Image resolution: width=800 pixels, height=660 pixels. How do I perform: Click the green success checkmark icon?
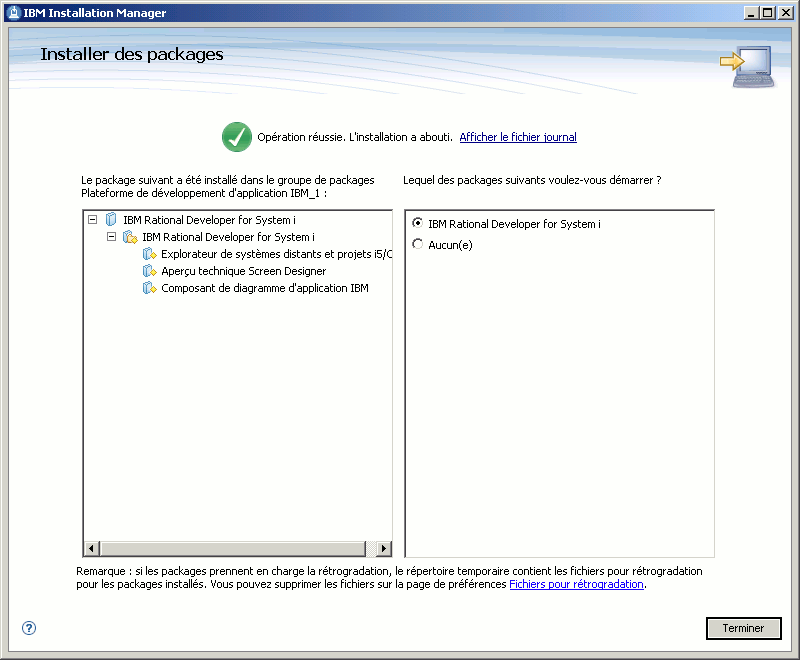[x=237, y=137]
